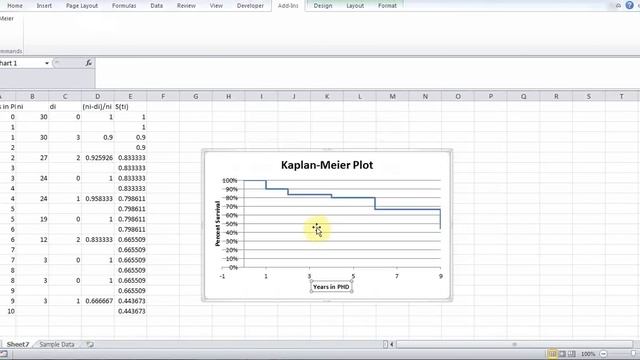
Task: Open Excel Help question mark icon
Action: click(629, 5)
